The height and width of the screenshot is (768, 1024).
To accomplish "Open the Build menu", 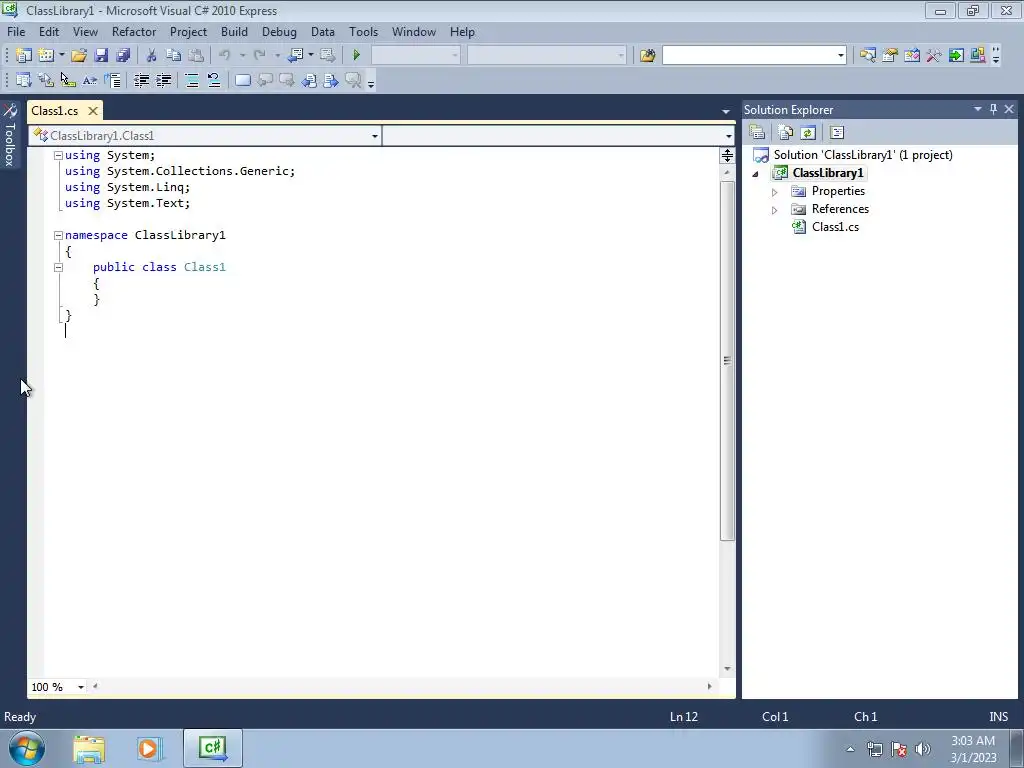I will 234,32.
